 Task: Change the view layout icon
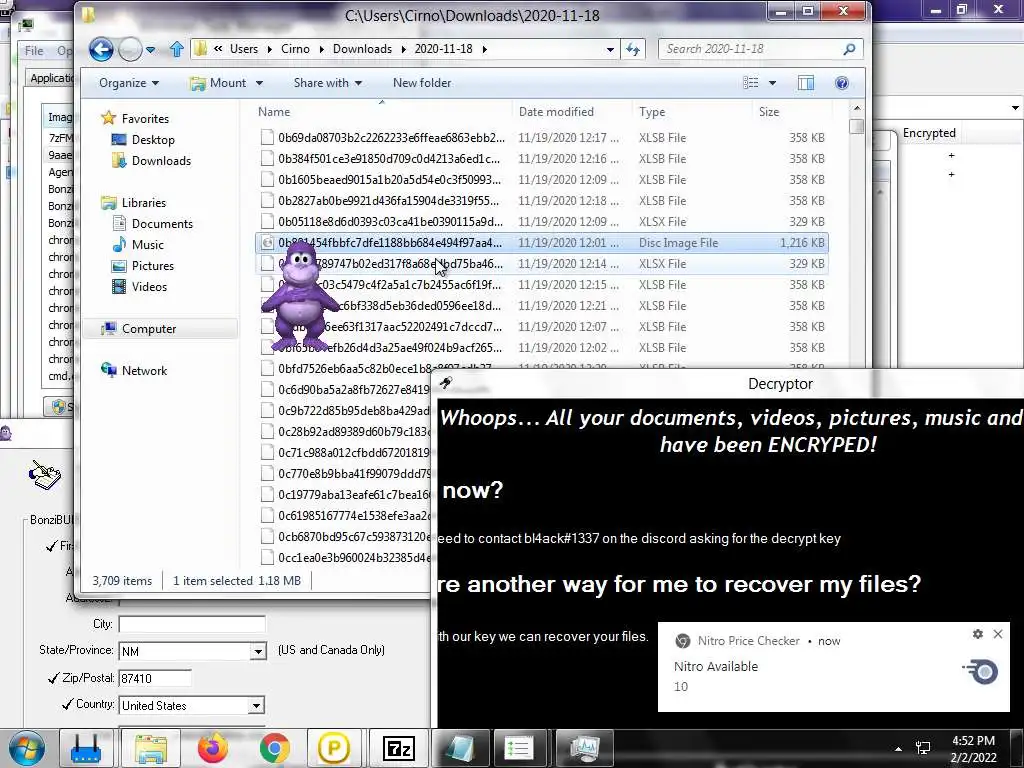[x=751, y=83]
